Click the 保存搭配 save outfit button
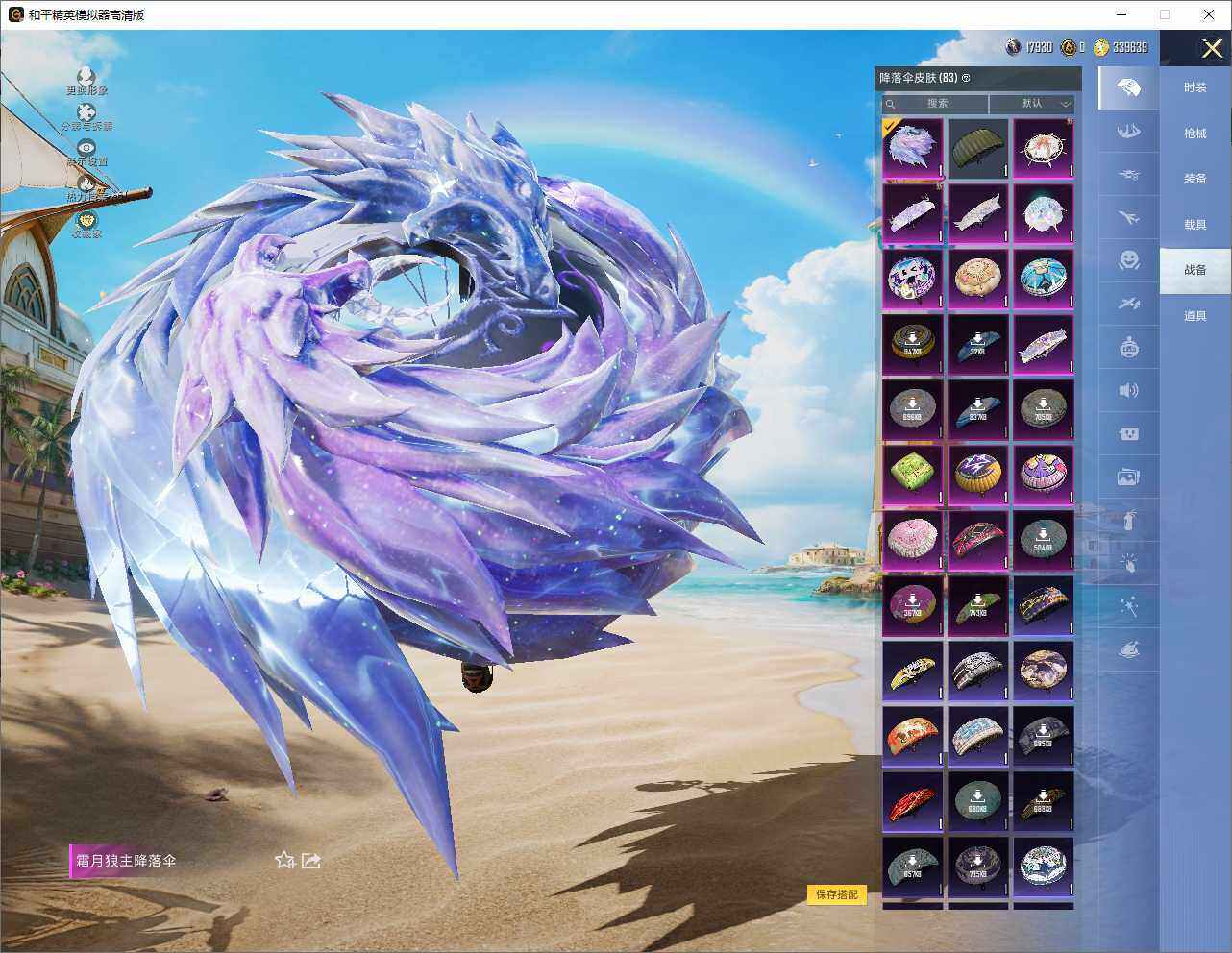 coord(836,894)
